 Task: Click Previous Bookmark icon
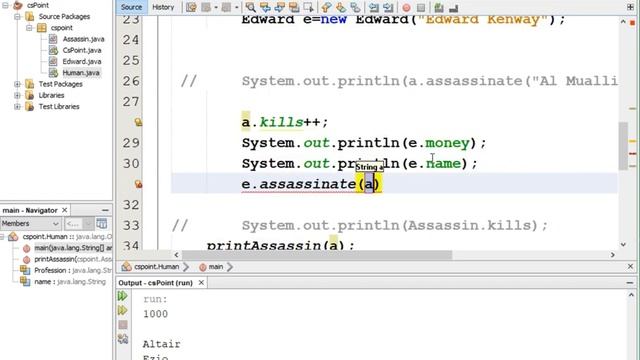[x=326, y=7]
